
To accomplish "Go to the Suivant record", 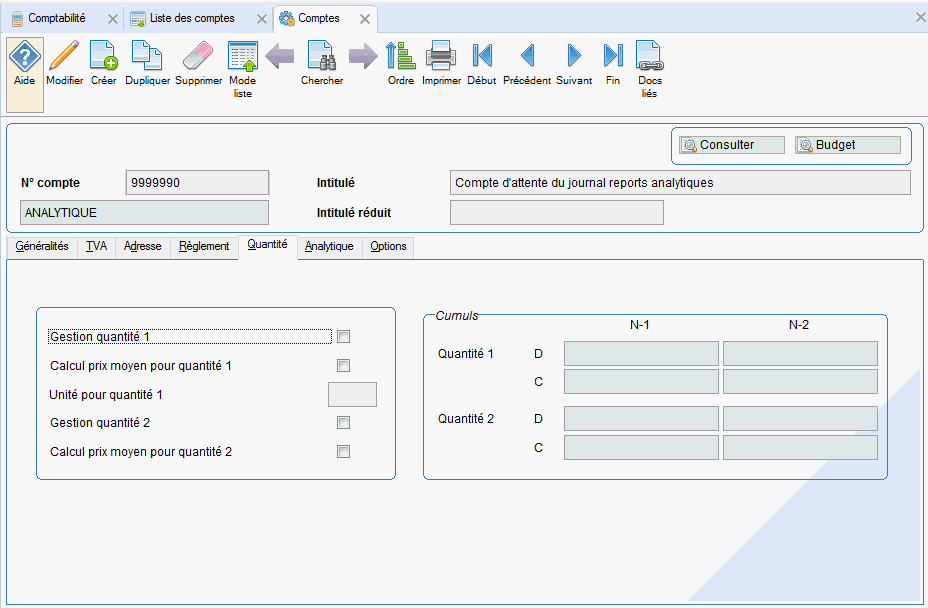I will (574, 64).
